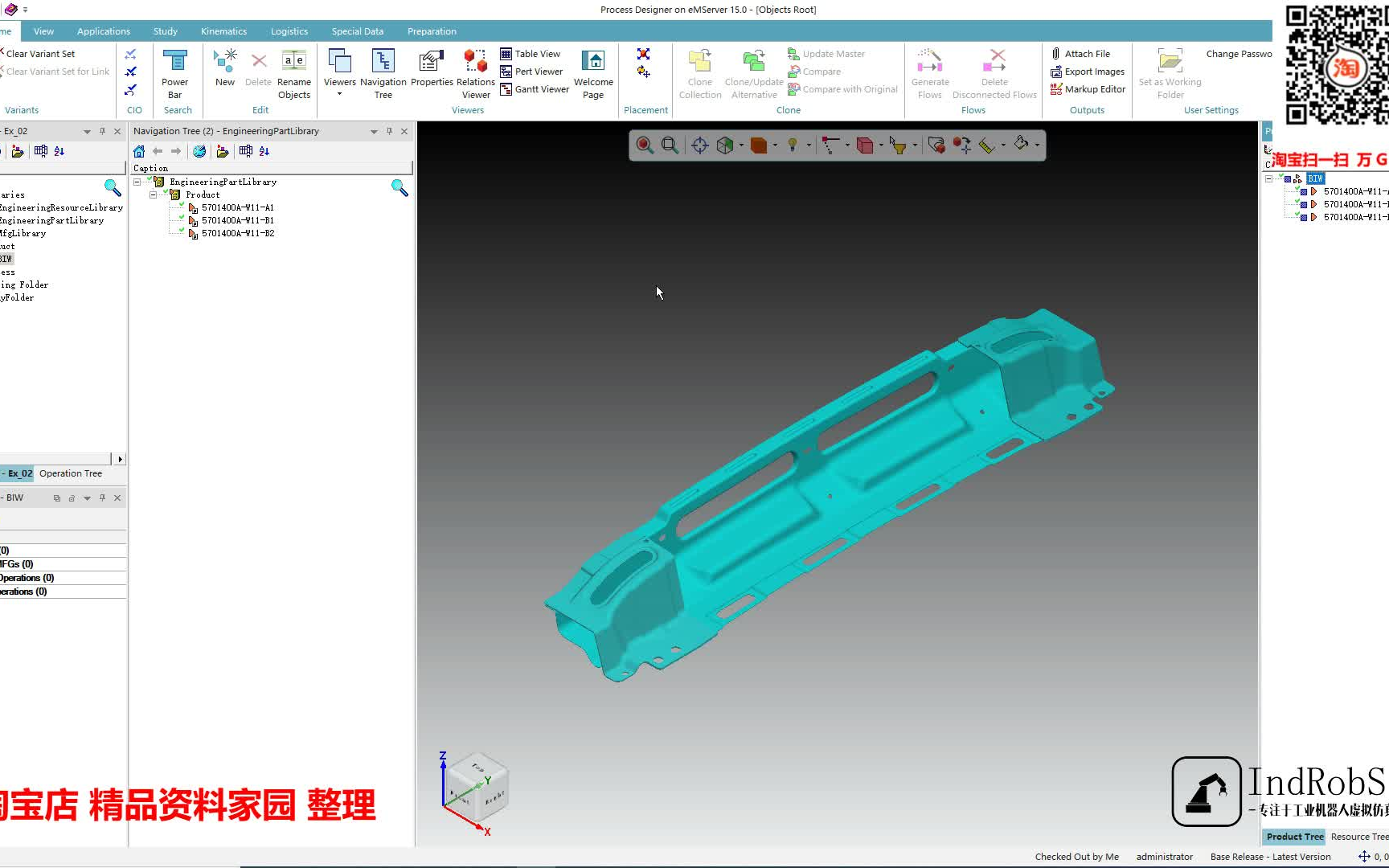Open Ex_02 panel options dropdown

click(87, 131)
